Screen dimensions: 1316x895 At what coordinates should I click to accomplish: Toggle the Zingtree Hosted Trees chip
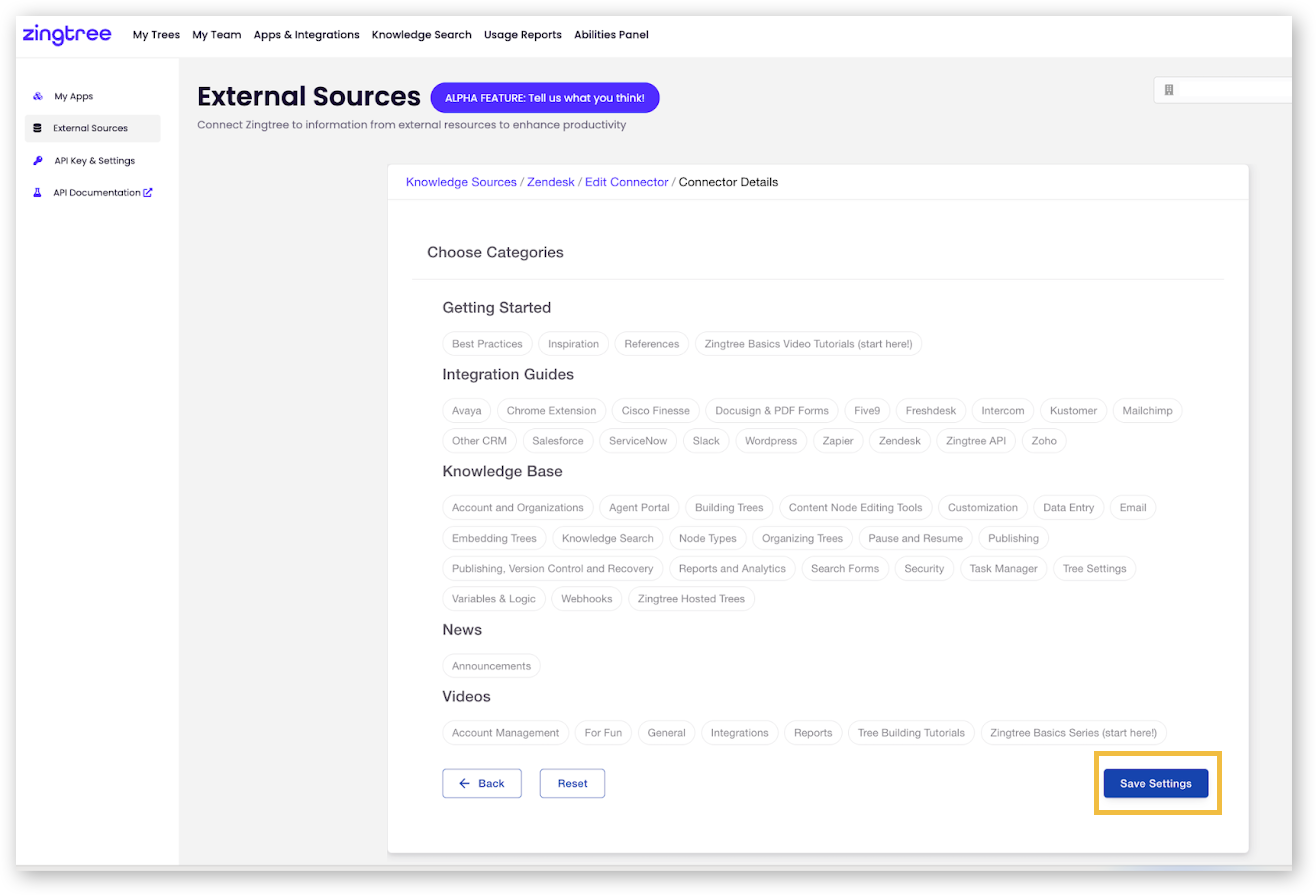tap(691, 599)
